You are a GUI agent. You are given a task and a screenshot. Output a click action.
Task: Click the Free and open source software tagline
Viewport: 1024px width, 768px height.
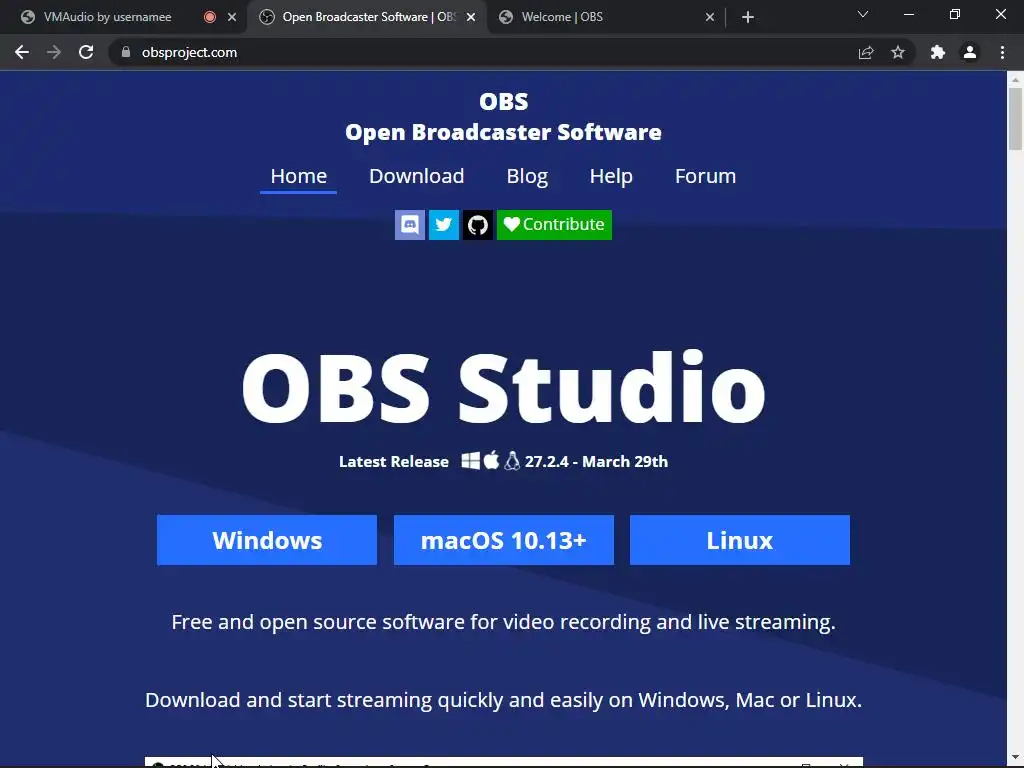(504, 622)
